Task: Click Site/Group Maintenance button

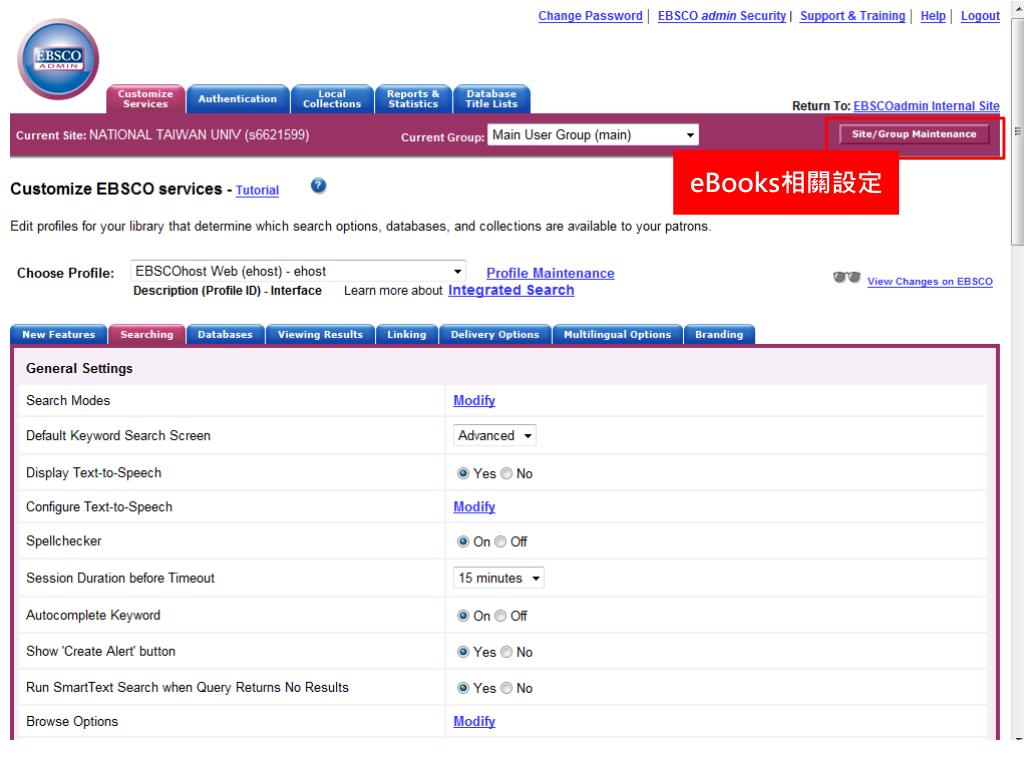Action: (x=914, y=134)
